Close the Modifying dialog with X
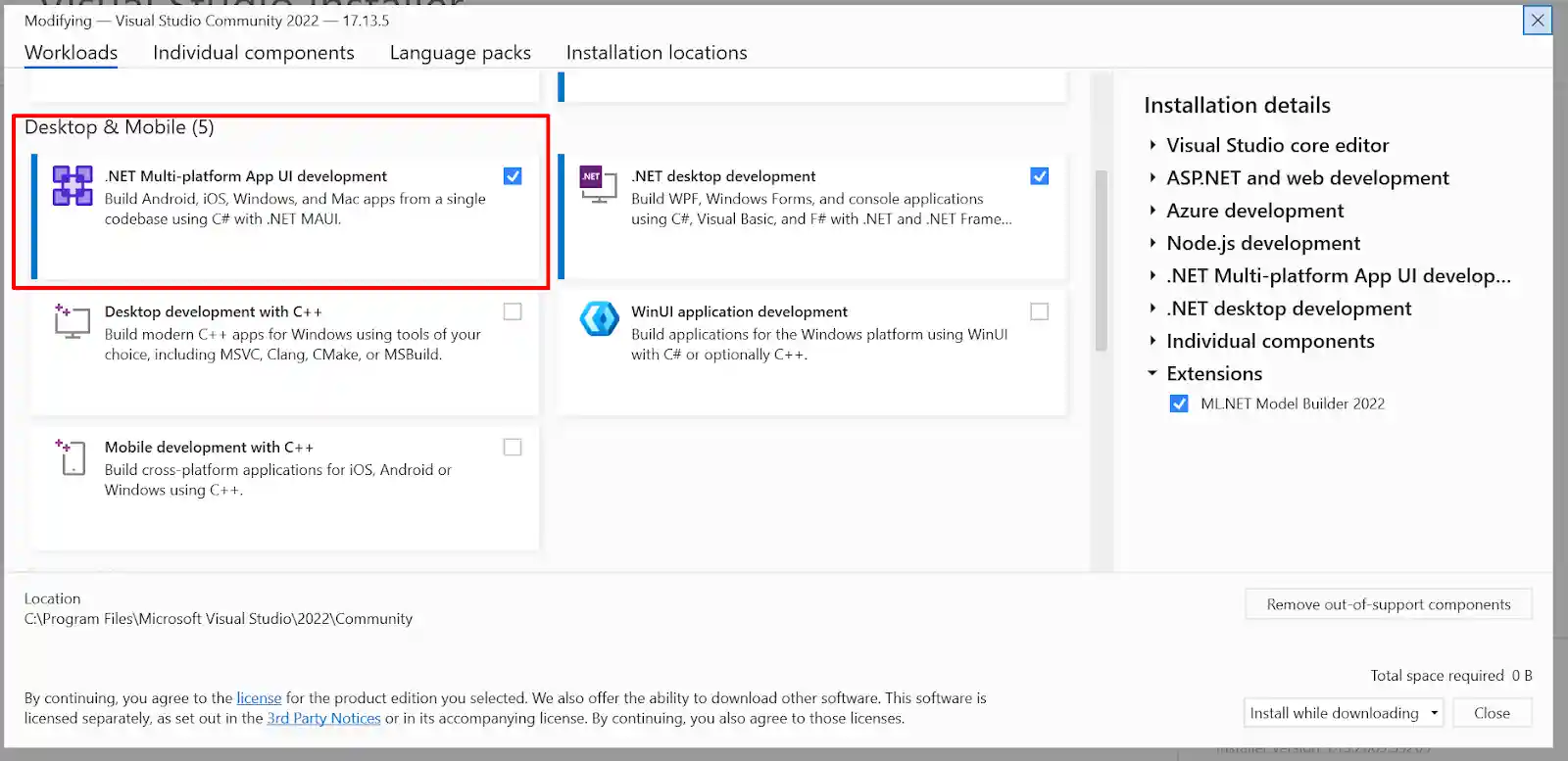 (x=1537, y=21)
